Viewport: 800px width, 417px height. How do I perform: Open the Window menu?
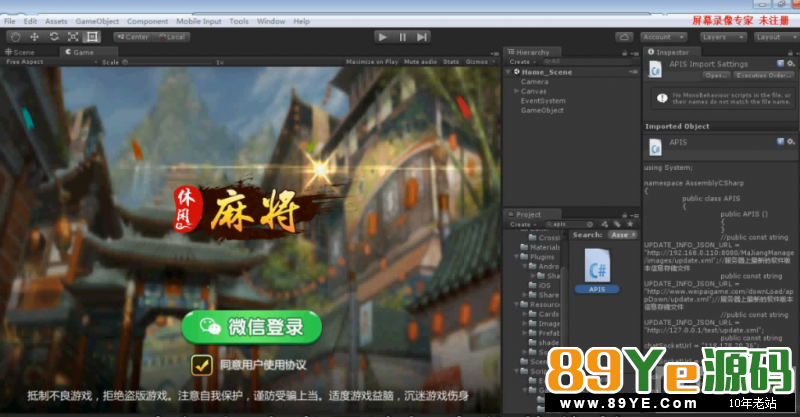click(x=270, y=21)
